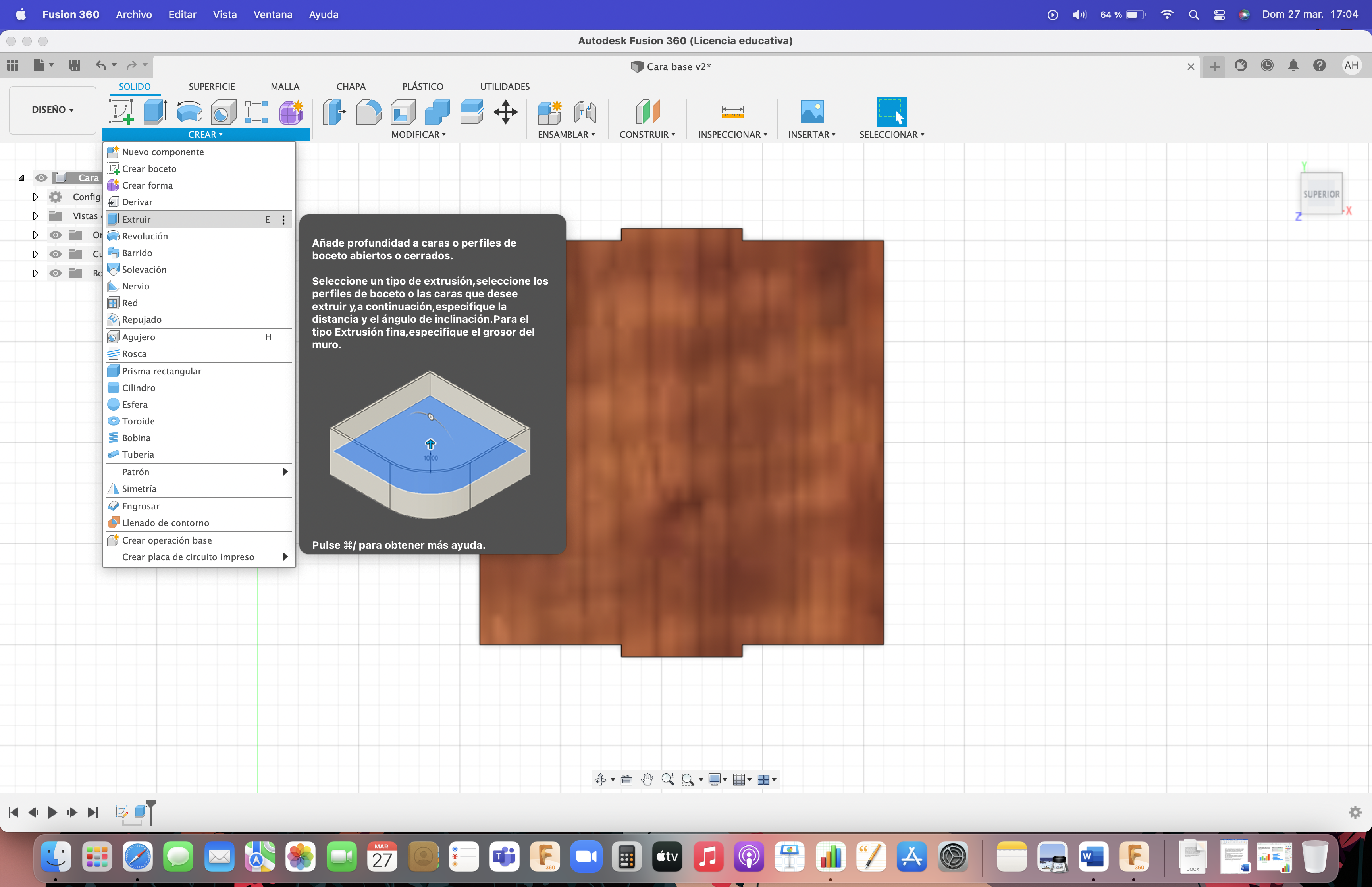
Task: Click the AH user profile button
Action: [1351, 65]
